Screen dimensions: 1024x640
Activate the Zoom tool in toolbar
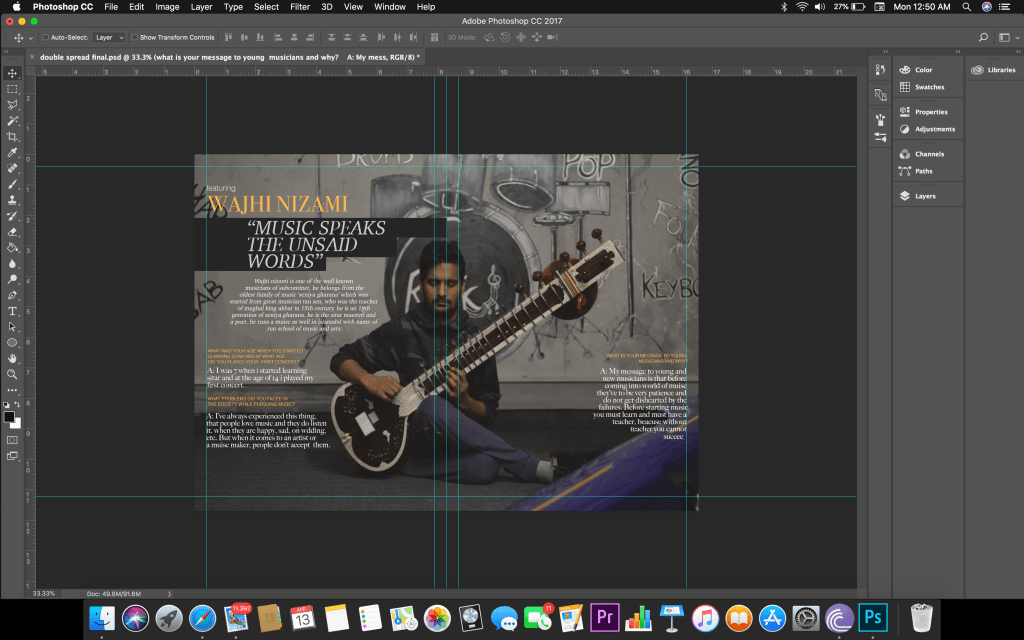[12, 374]
